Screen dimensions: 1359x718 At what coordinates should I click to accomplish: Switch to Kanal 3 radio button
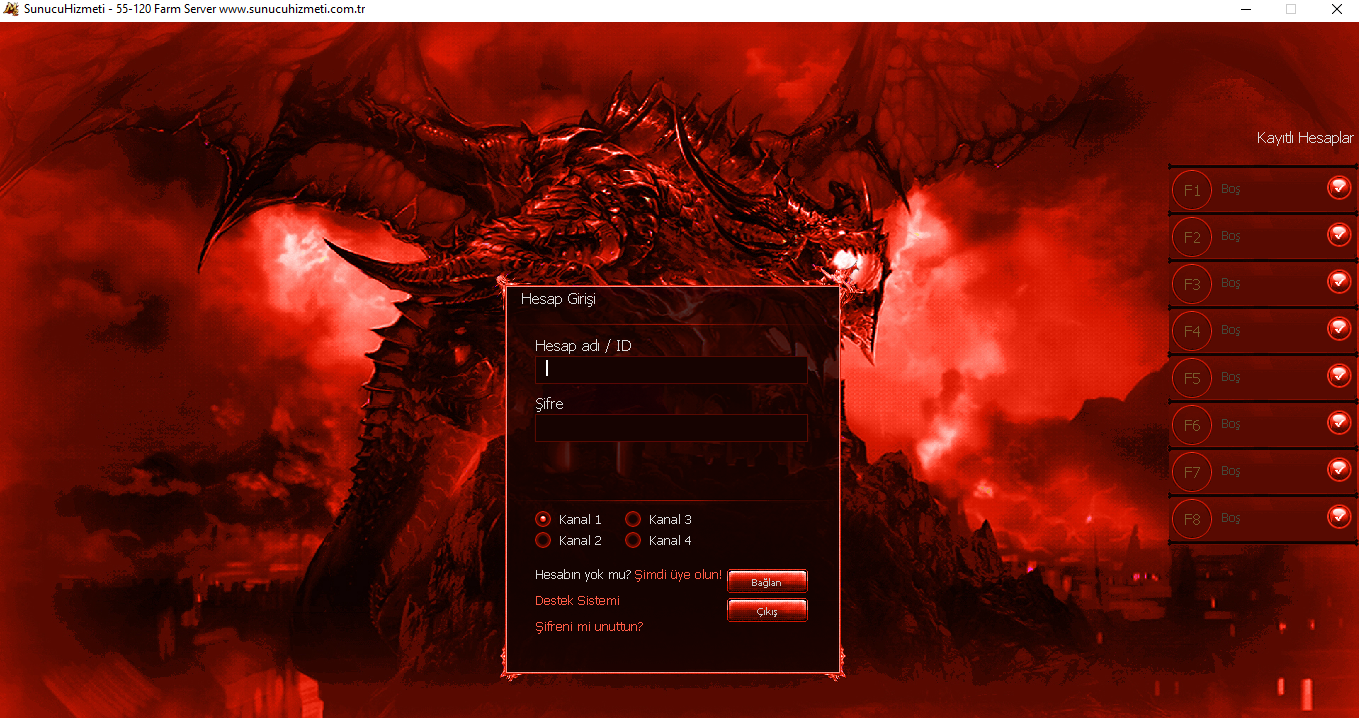click(633, 519)
